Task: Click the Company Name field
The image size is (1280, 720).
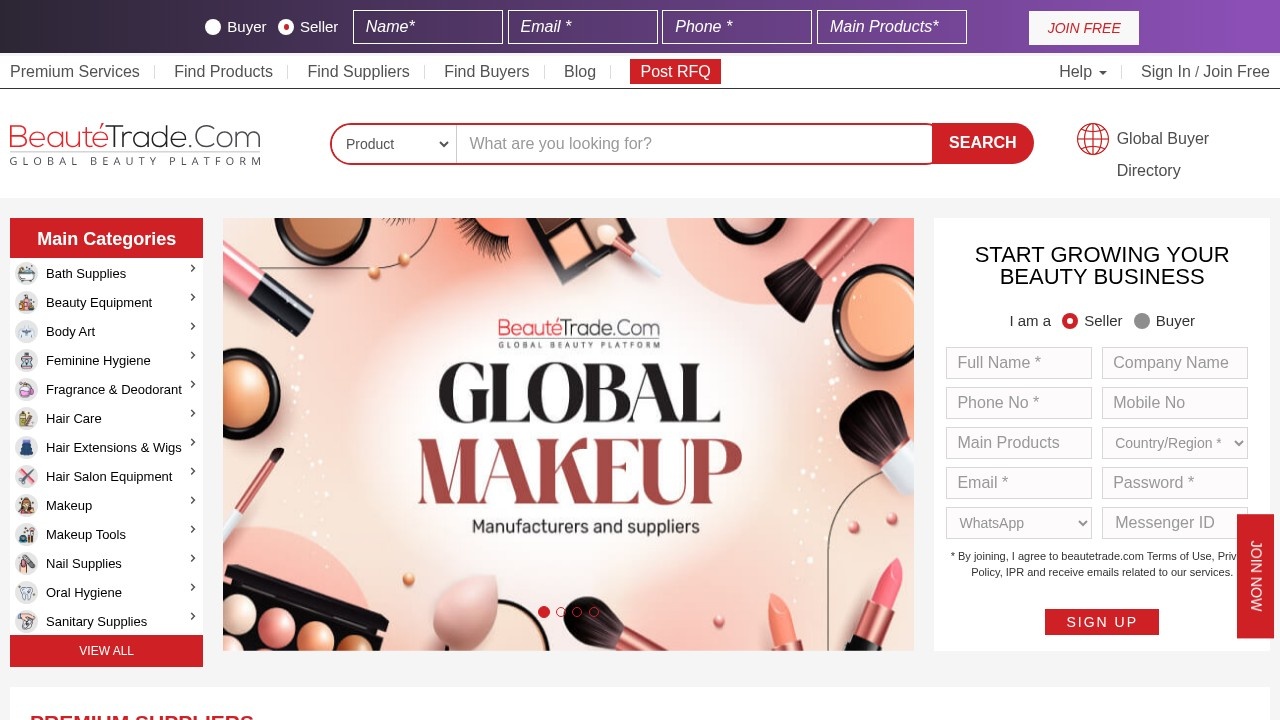Action: 1175,363
